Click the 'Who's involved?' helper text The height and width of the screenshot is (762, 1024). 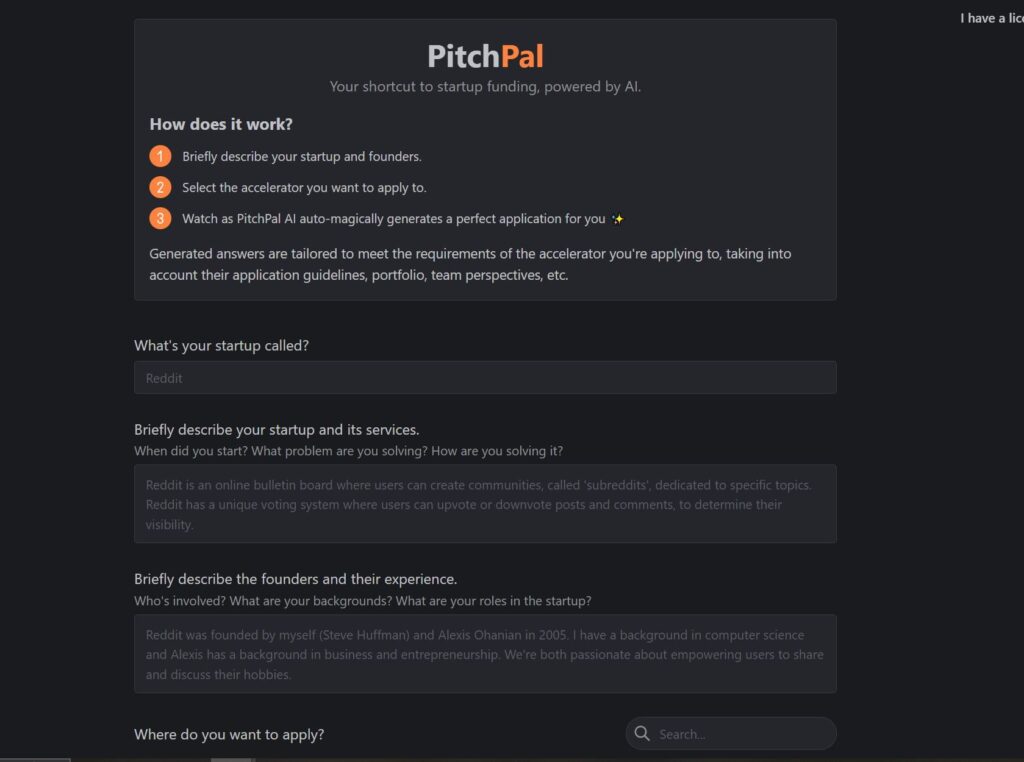click(362, 601)
